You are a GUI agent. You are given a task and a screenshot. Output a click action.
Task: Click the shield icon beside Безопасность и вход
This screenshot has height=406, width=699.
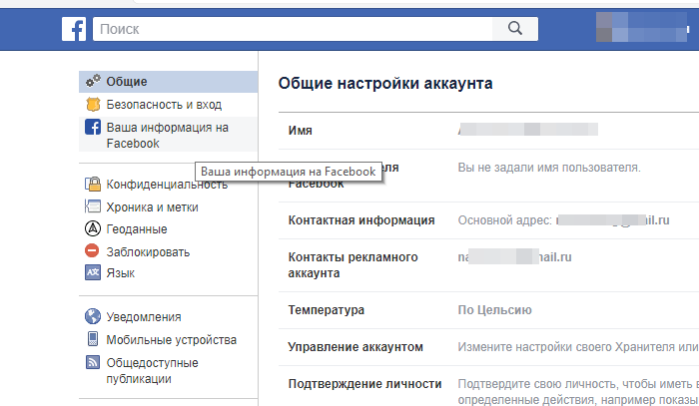point(93,104)
